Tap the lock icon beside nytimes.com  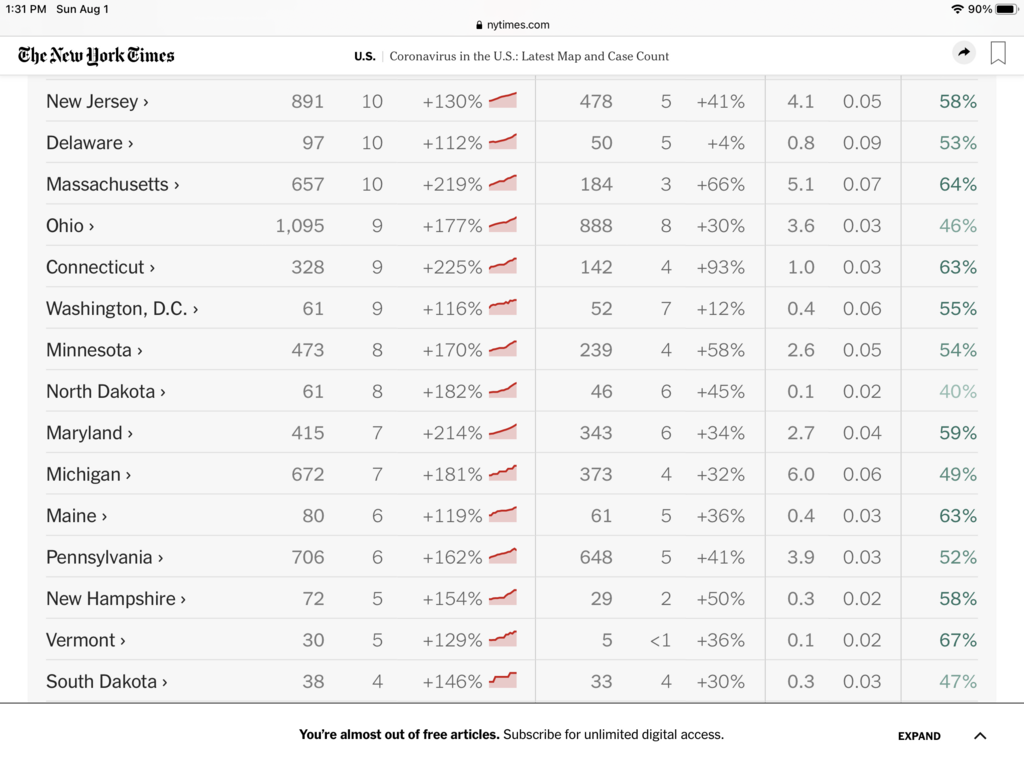click(x=480, y=25)
